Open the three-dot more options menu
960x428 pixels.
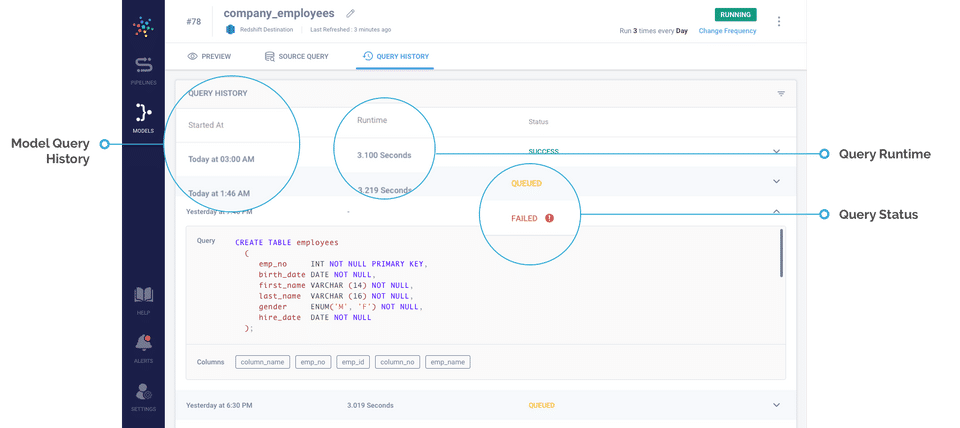click(779, 21)
